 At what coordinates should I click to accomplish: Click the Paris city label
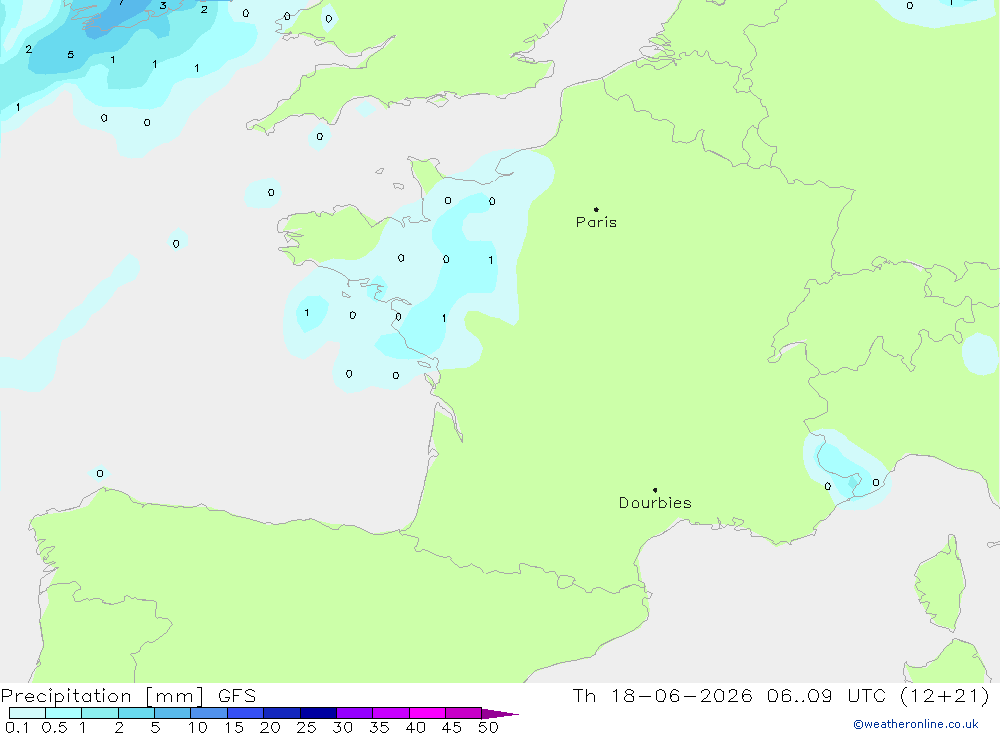click(596, 222)
